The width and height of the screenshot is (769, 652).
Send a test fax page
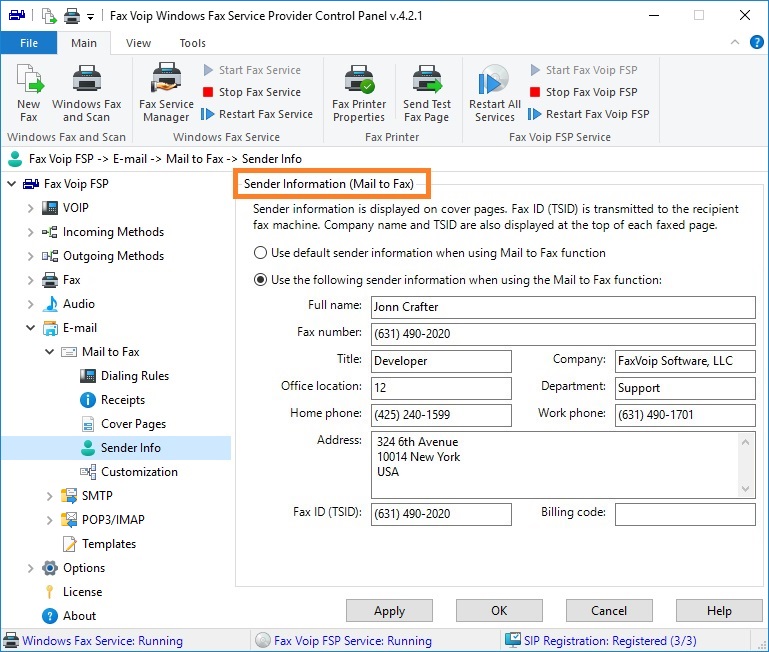click(x=427, y=92)
